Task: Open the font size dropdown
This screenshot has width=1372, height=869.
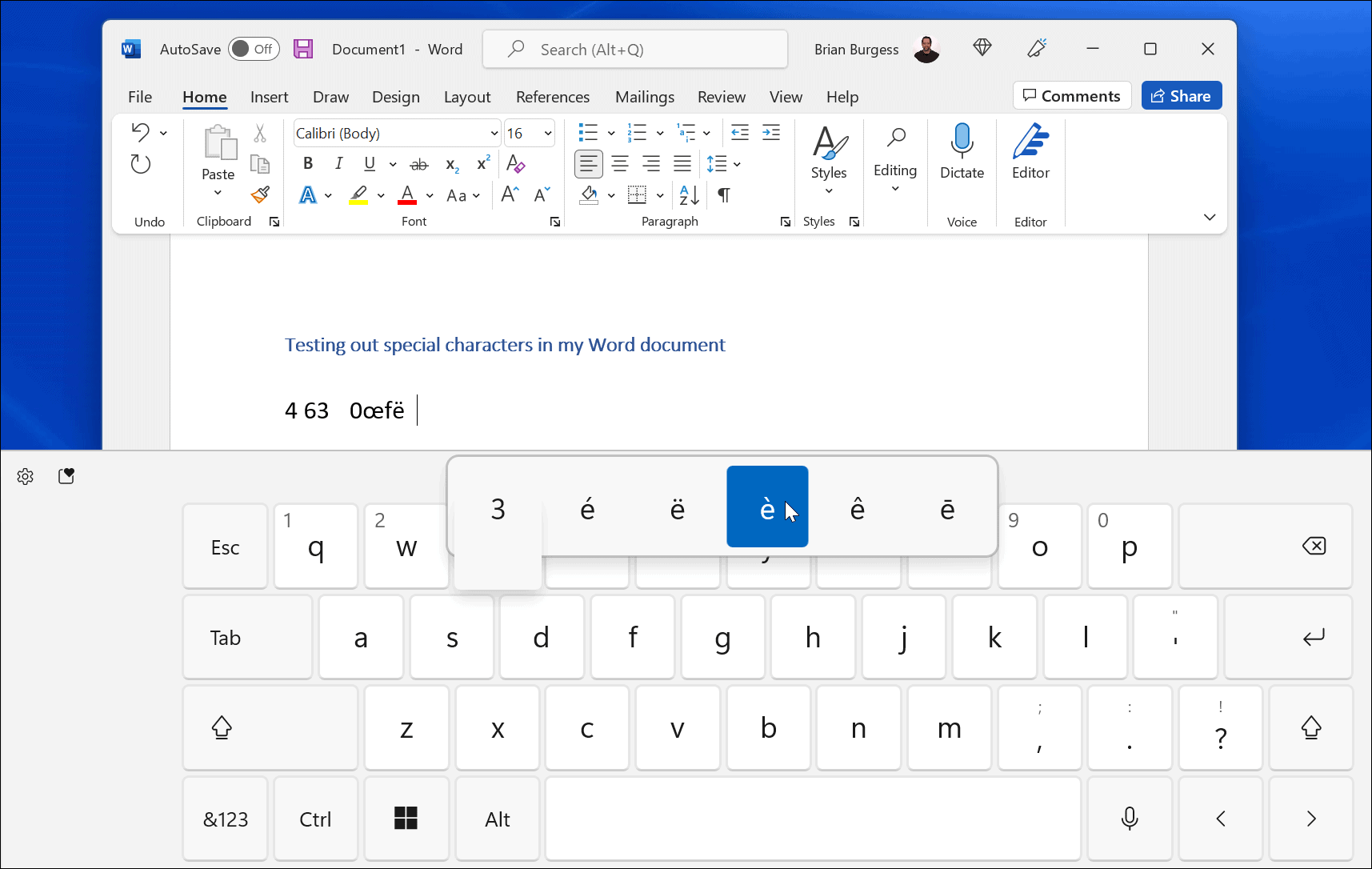Action: pos(547,132)
